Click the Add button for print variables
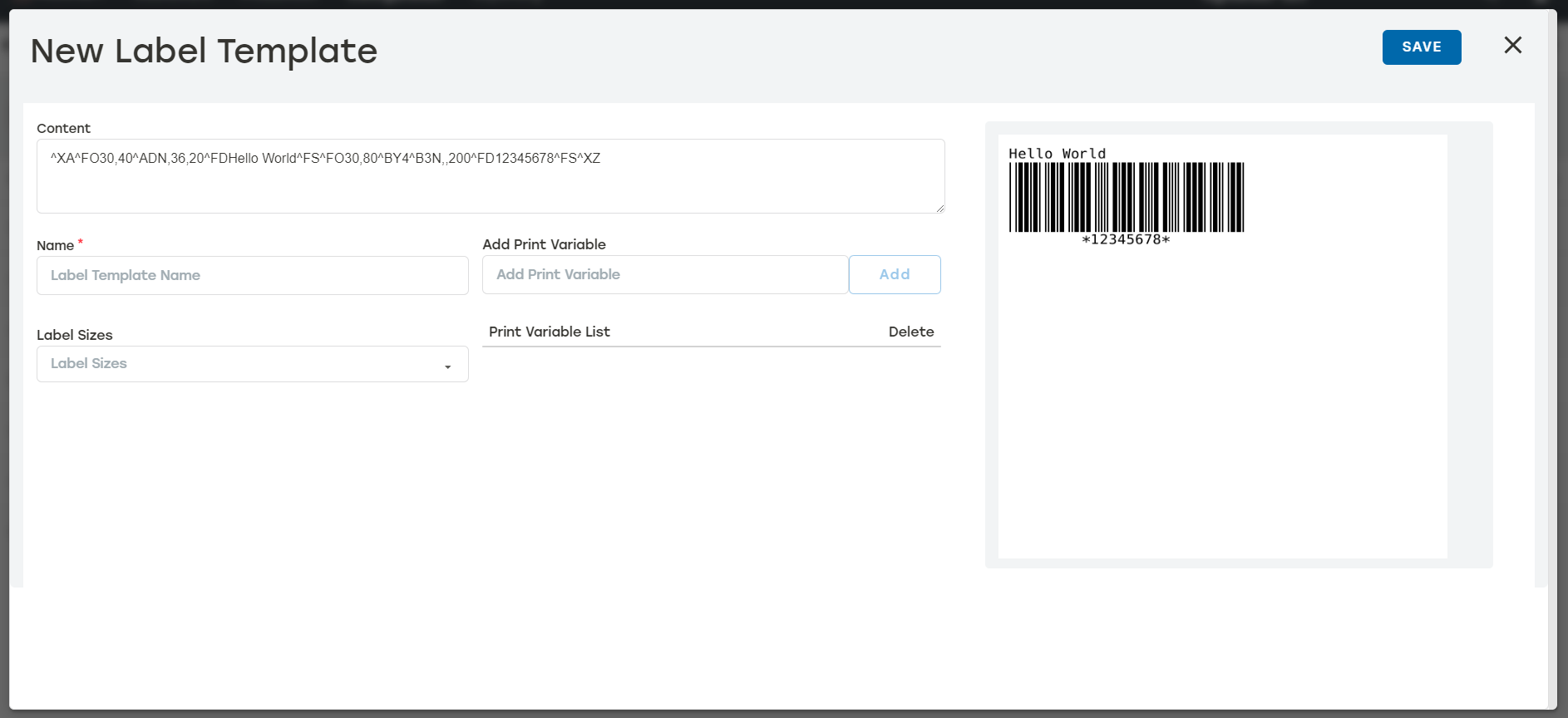This screenshot has width=1568, height=718. tap(895, 274)
